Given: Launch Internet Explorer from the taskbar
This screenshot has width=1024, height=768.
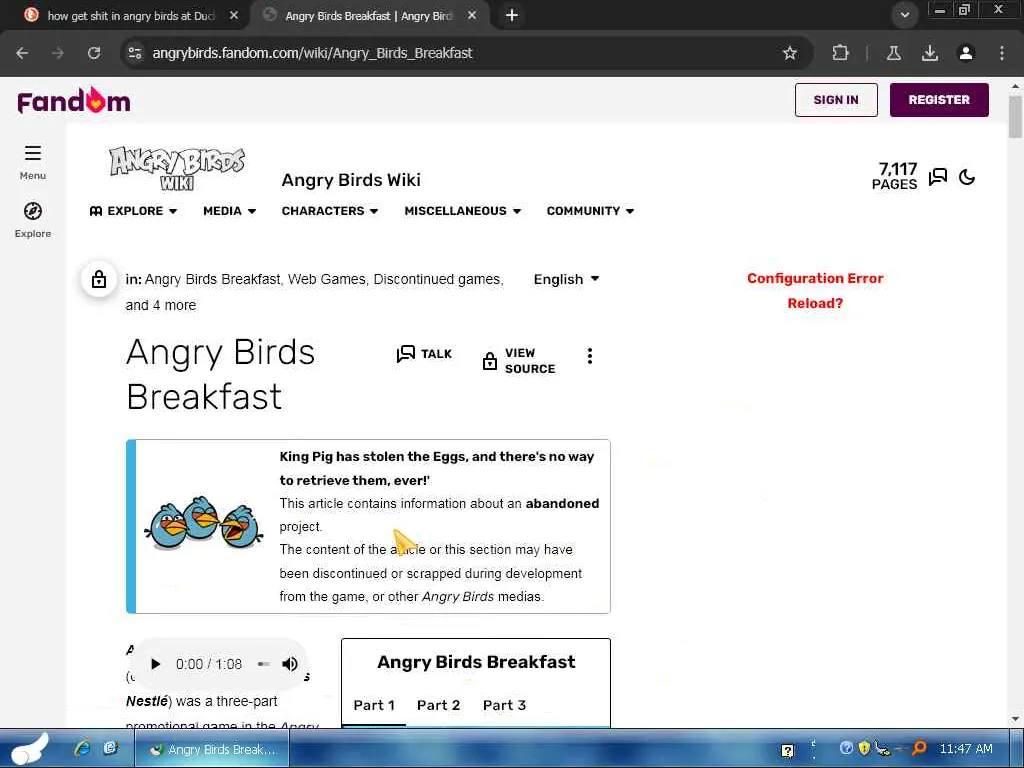Looking at the screenshot, I should pos(83,748).
